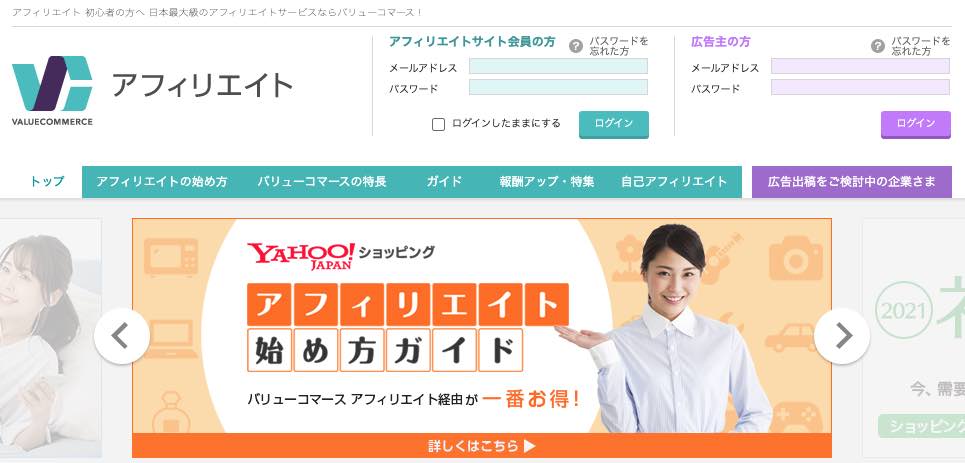965x463 pixels.
Task: Advance carousel with right arrow
Action: coord(842,336)
